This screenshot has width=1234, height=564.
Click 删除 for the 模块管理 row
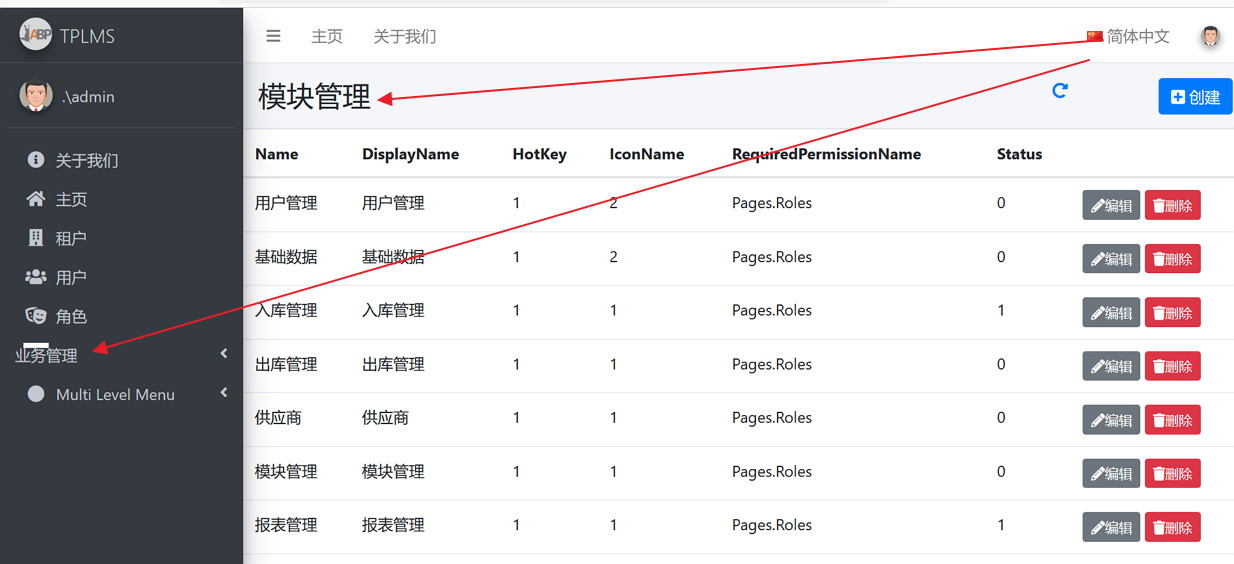[1172, 474]
